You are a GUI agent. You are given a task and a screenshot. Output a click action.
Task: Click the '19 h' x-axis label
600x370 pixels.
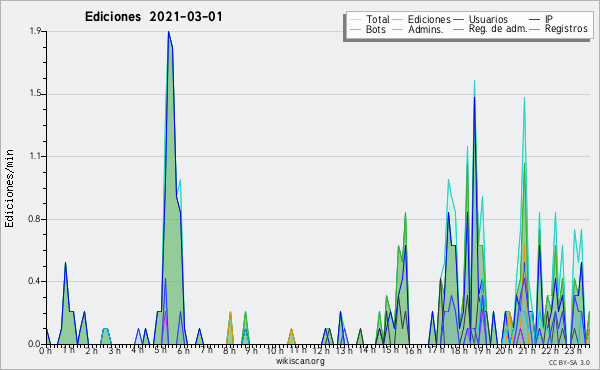(482, 350)
